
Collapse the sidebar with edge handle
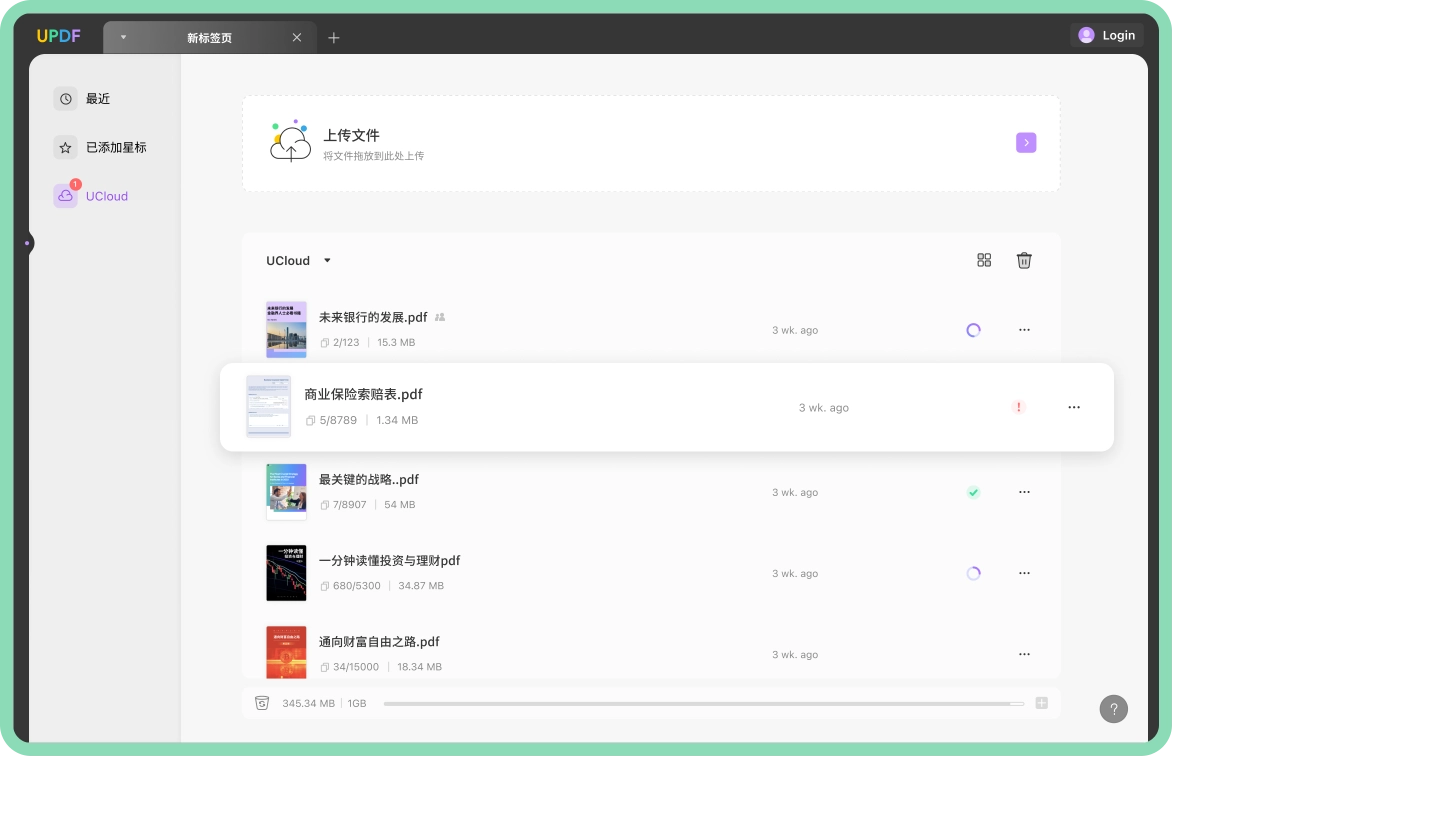click(x=27, y=243)
